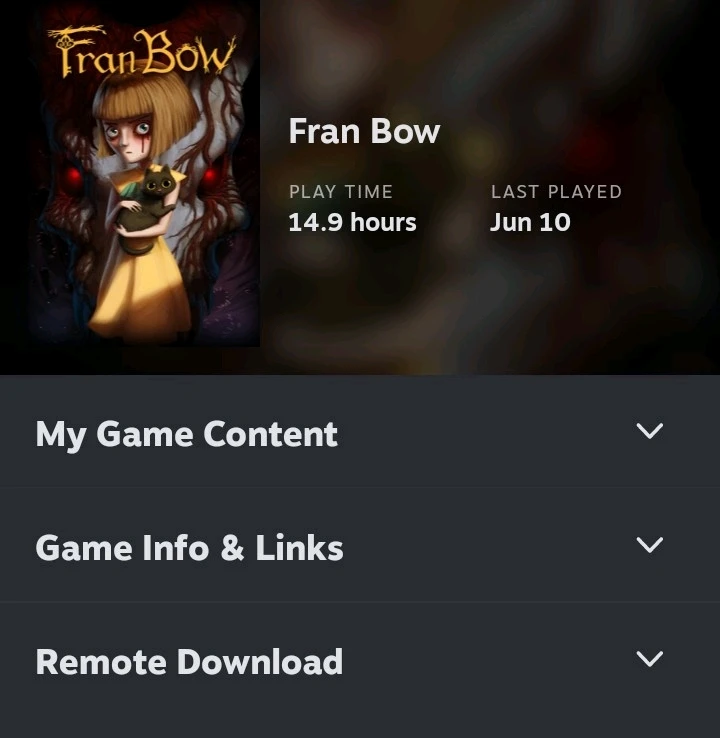Click the left red glowing eye on cover
Image resolution: width=720 pixels, height=738 pixels.
(x=73, y=177)
